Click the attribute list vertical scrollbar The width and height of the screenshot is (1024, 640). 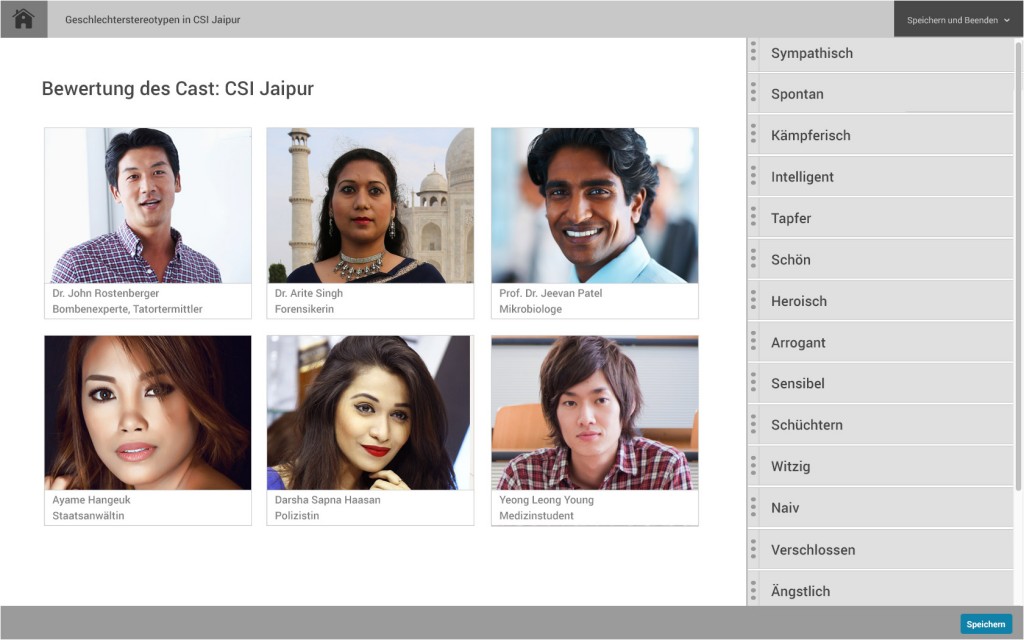click(x=1017, y=265)
